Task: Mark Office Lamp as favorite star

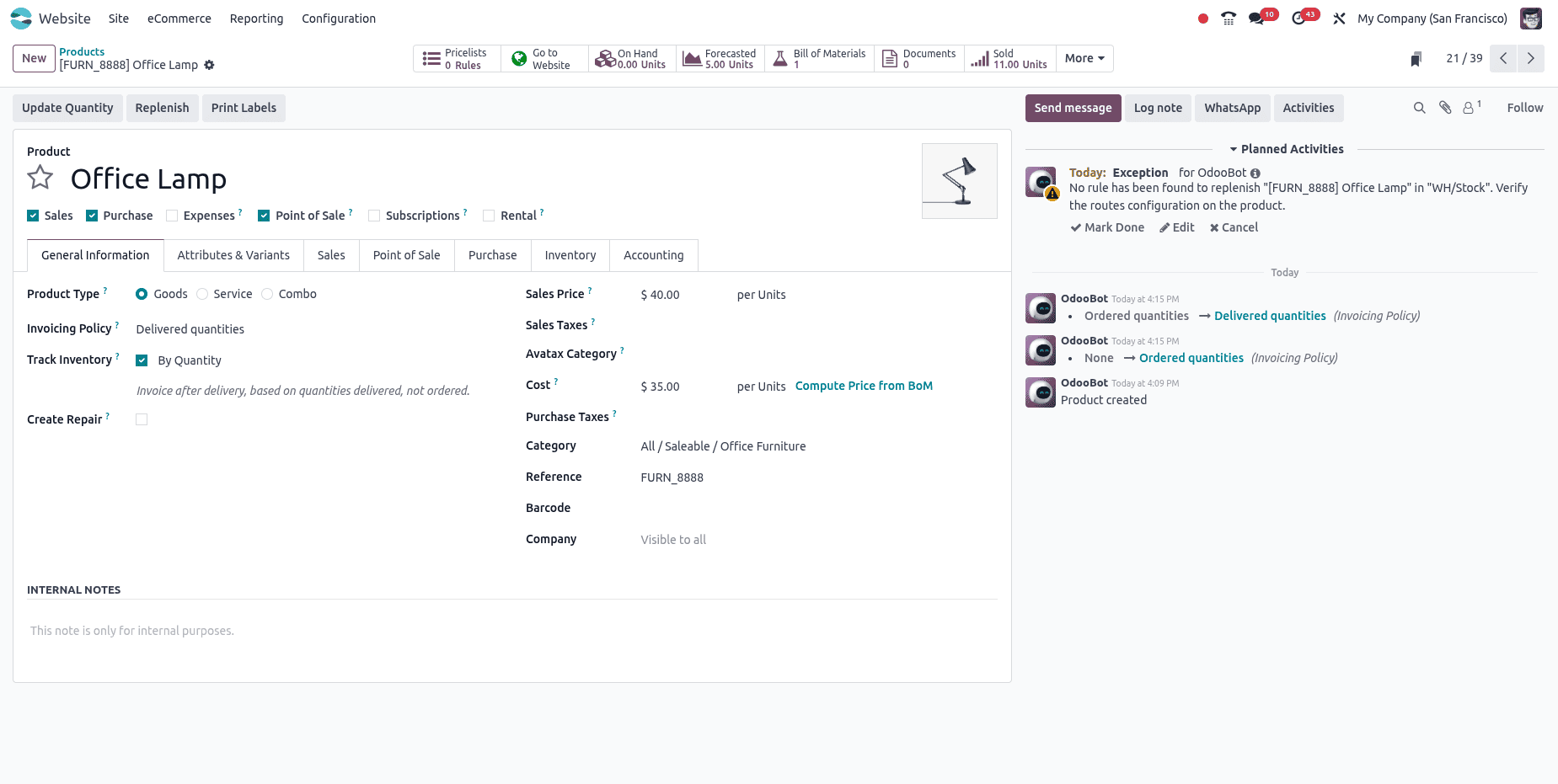Action: [x=40, y=178]
